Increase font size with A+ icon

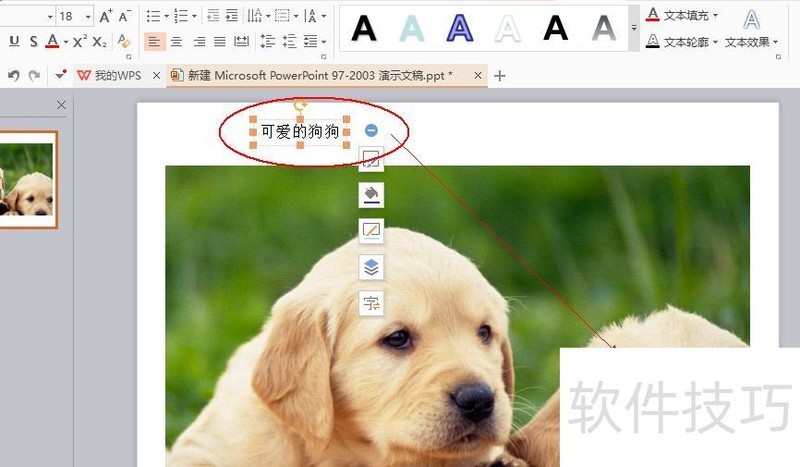(106, 16)
